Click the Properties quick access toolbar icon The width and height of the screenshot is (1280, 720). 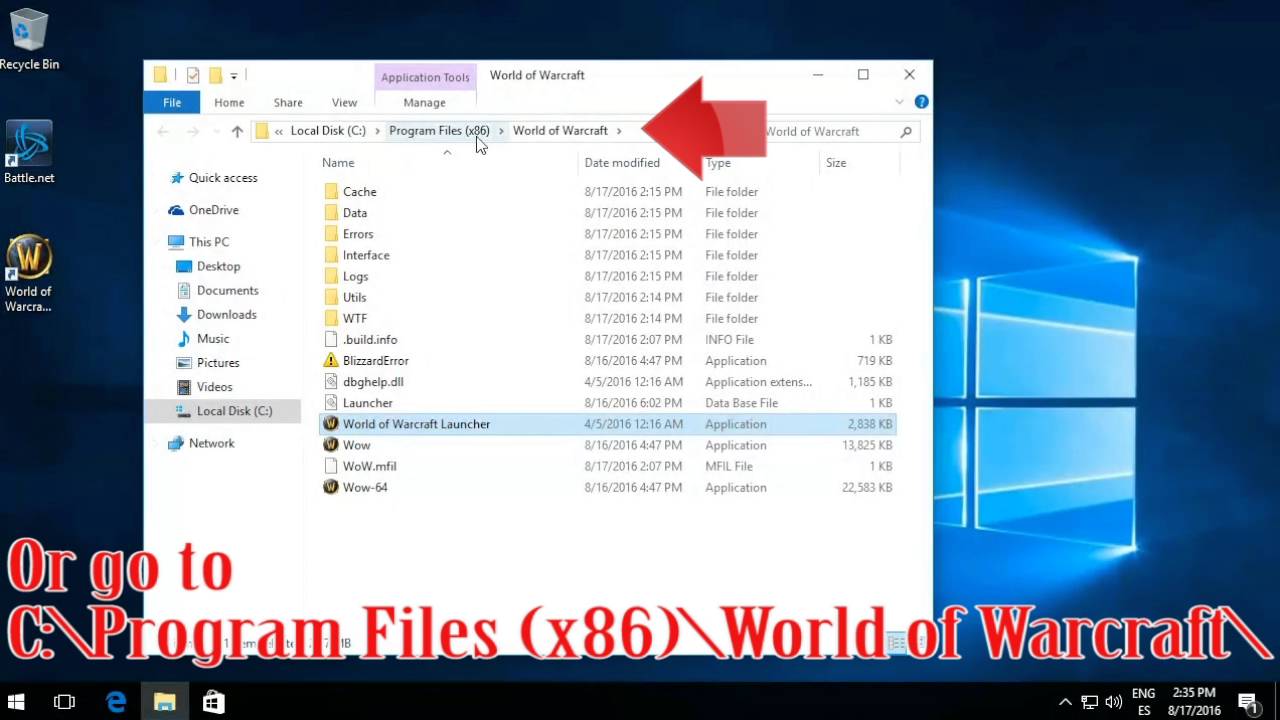tap(193, 75)
